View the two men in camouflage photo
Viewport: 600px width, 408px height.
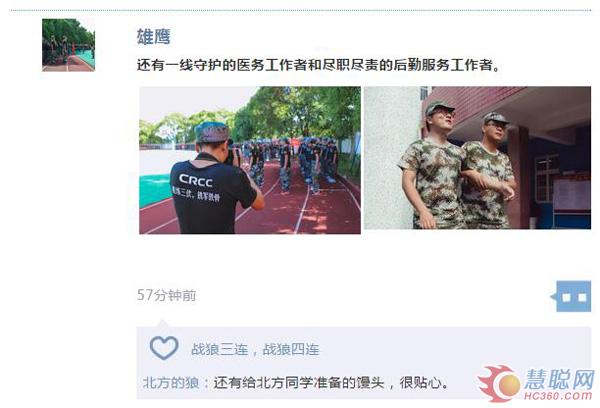click(477, 158)
